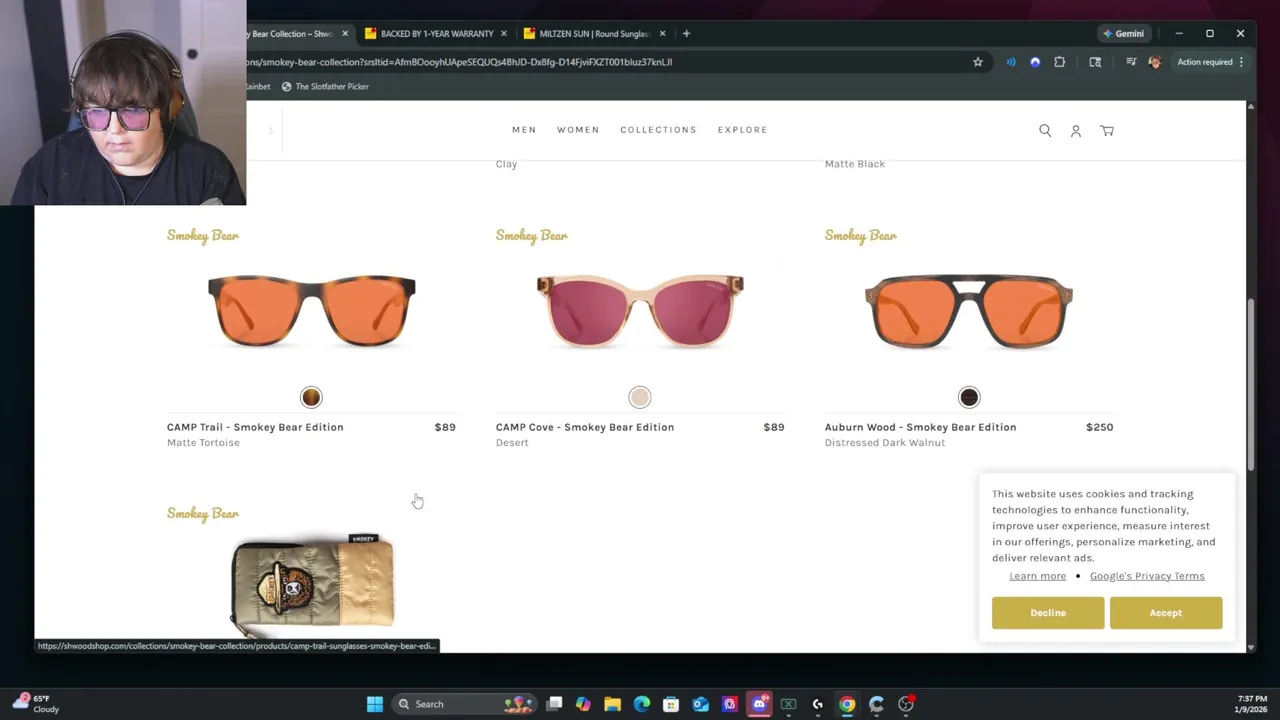Open CAMP Trail - Smokey Bear Edition link
Image resolution: width=1280 pixels, height=720 pixels.
pyautogui.click(x=255, y=427)
